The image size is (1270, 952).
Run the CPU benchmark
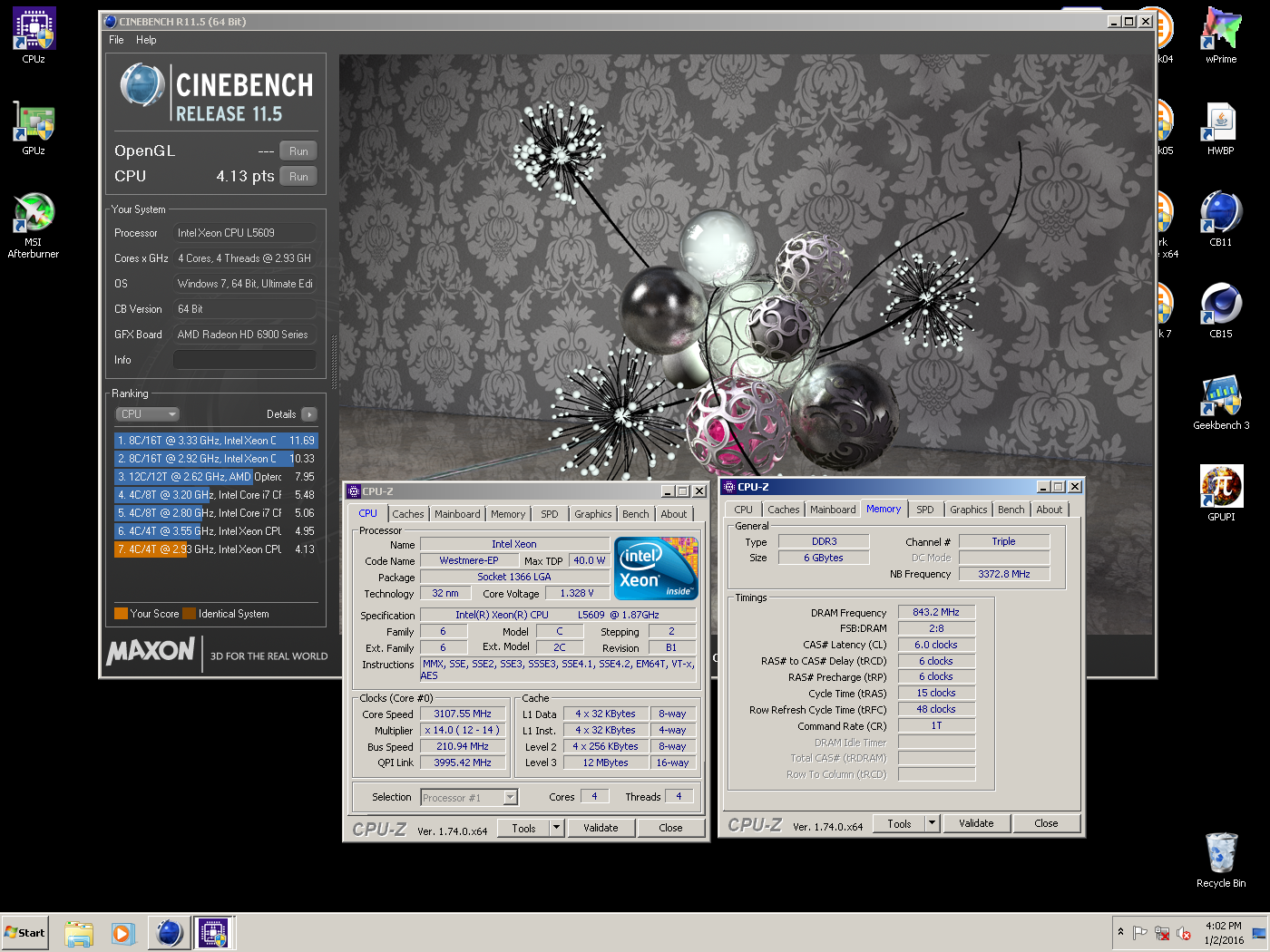point(298,176)
